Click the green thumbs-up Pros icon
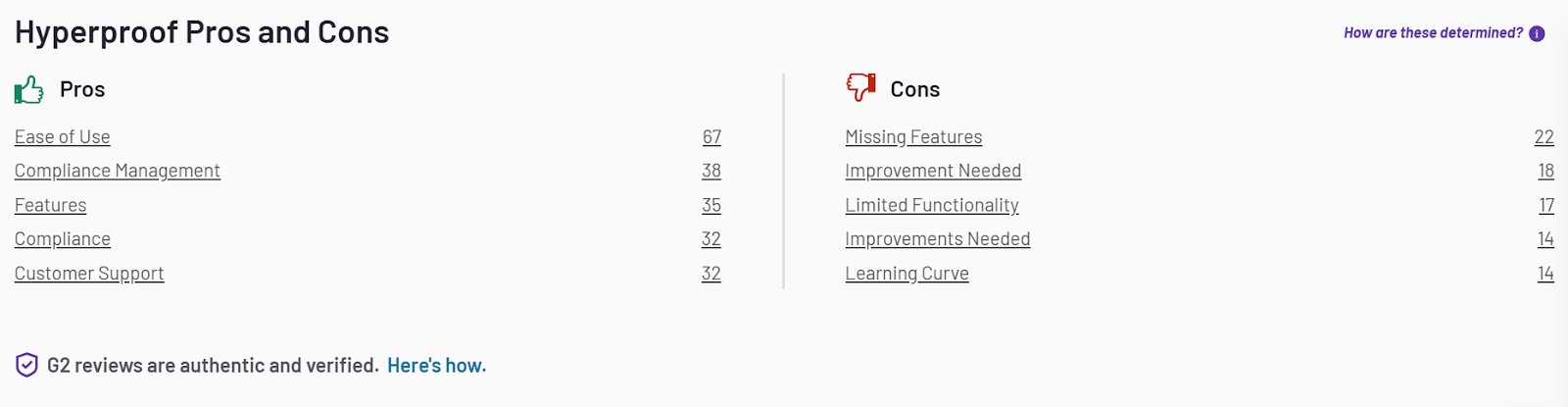Screen dimensions: 1568x407 click(29, 90)
